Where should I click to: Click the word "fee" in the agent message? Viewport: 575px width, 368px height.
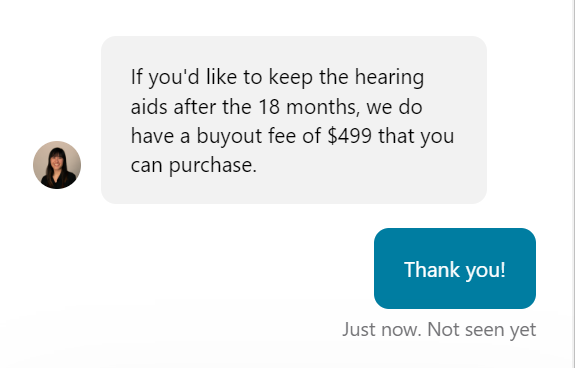282,136
